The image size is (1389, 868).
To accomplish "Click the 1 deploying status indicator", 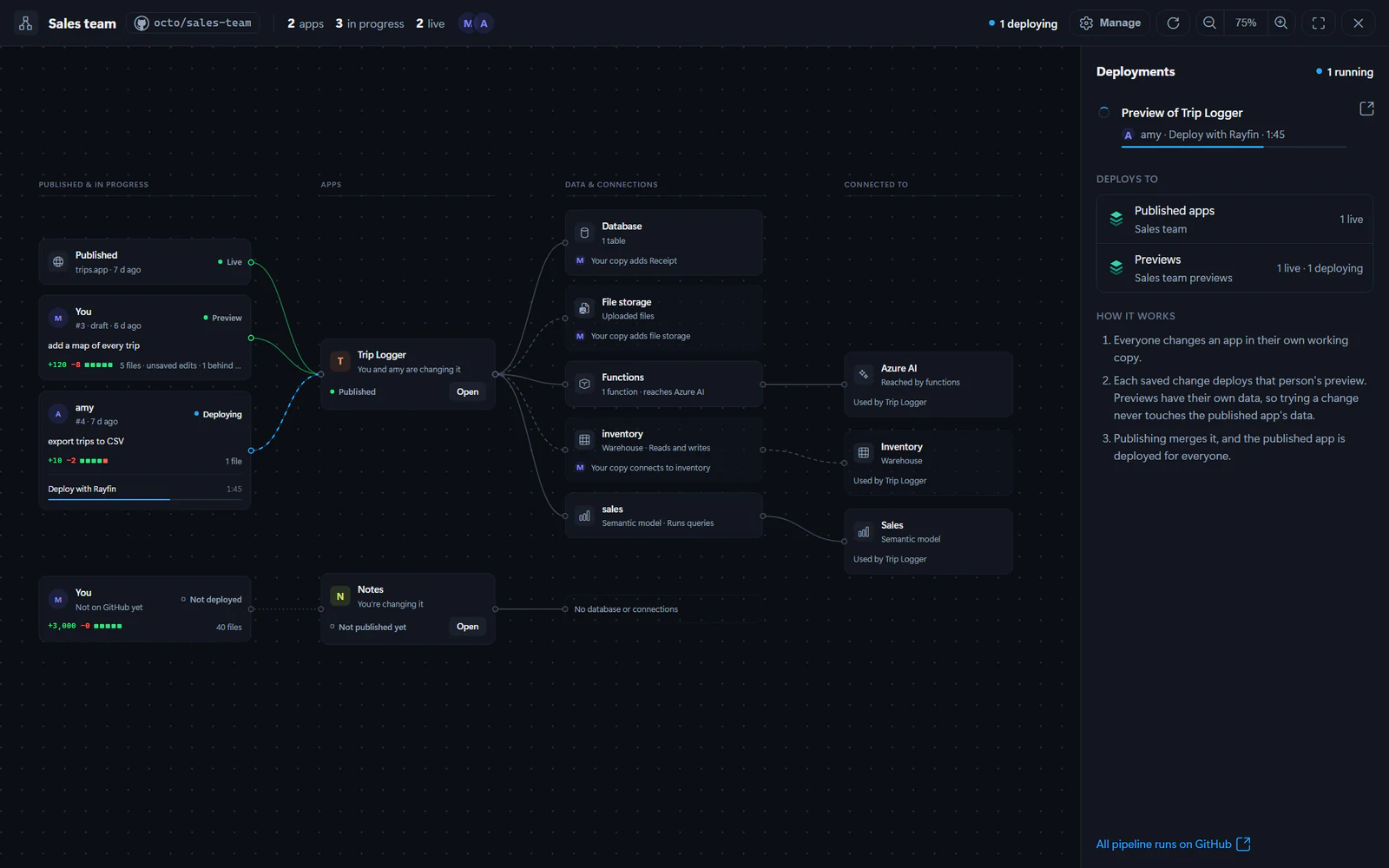I will pos(1023,23).
